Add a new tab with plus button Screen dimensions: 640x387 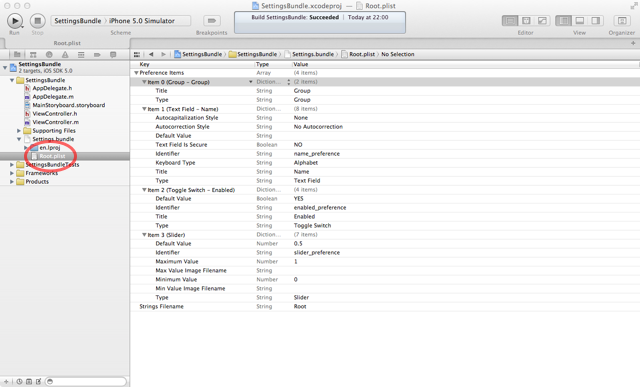633,43
